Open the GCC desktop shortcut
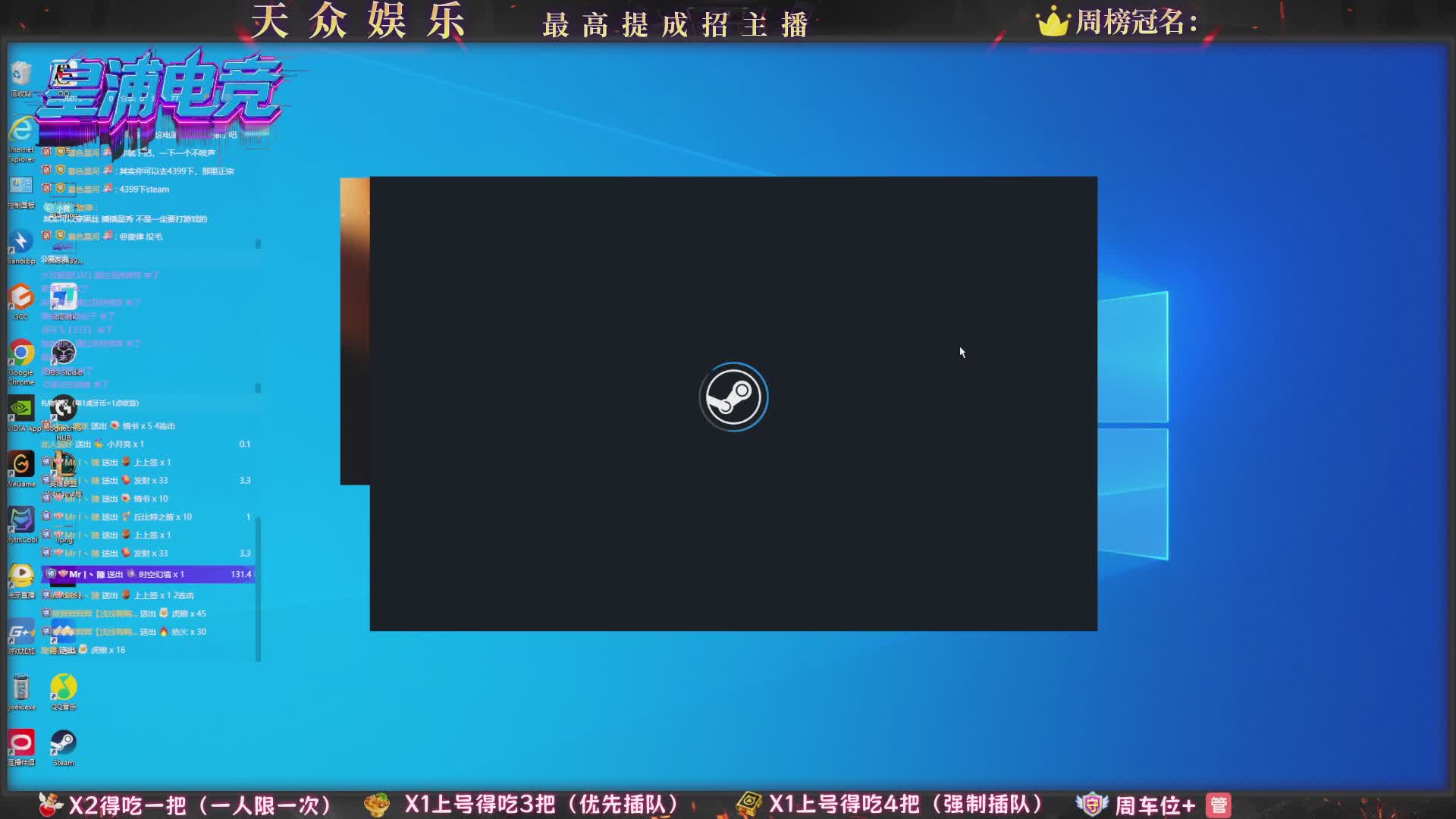Screen dimensions: 1456x819 pyautogui.click(x=21, y=298)
